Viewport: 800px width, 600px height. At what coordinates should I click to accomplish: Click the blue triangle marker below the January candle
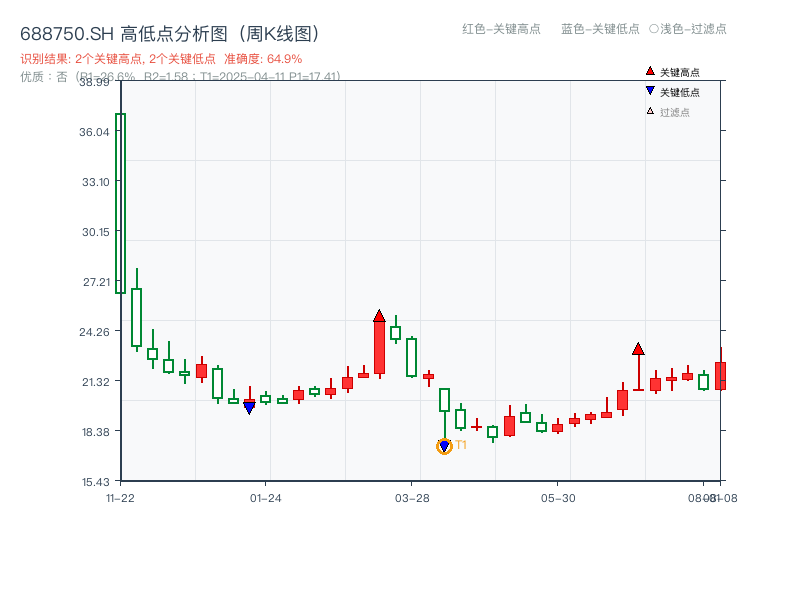click(248, 406)
